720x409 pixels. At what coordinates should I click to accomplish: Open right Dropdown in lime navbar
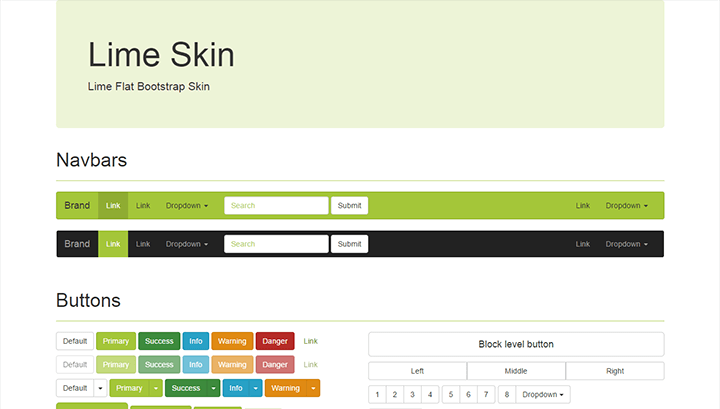(626, 205)
